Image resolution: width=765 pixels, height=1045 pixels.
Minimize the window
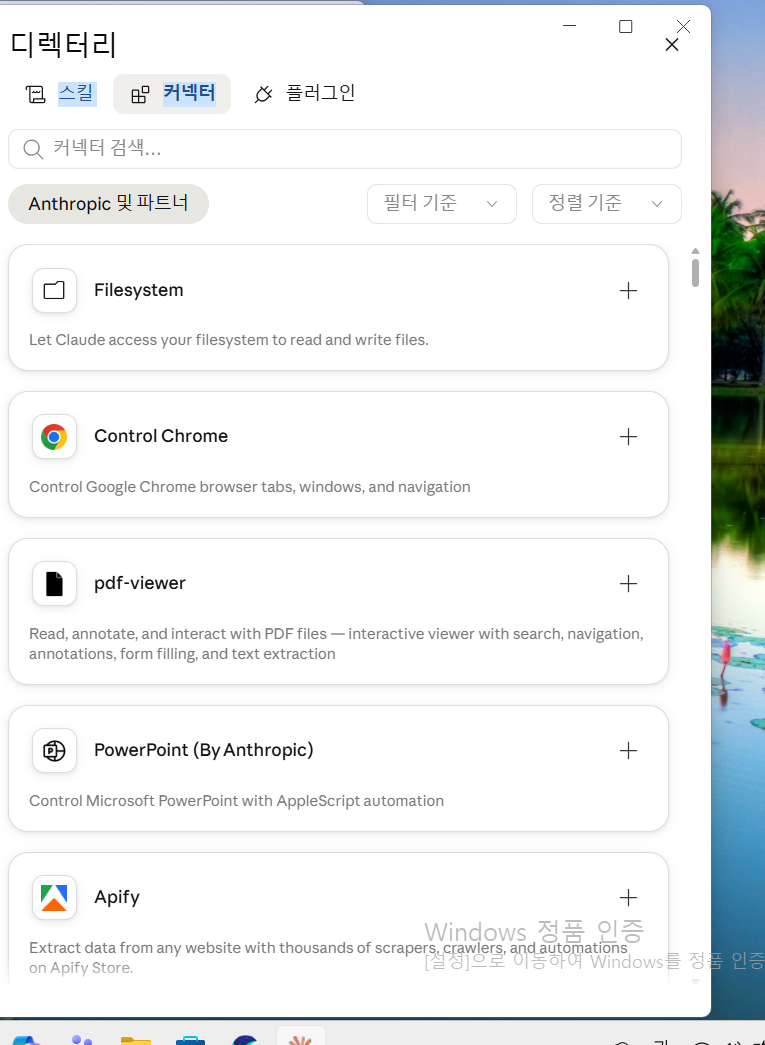click(569, 26)
